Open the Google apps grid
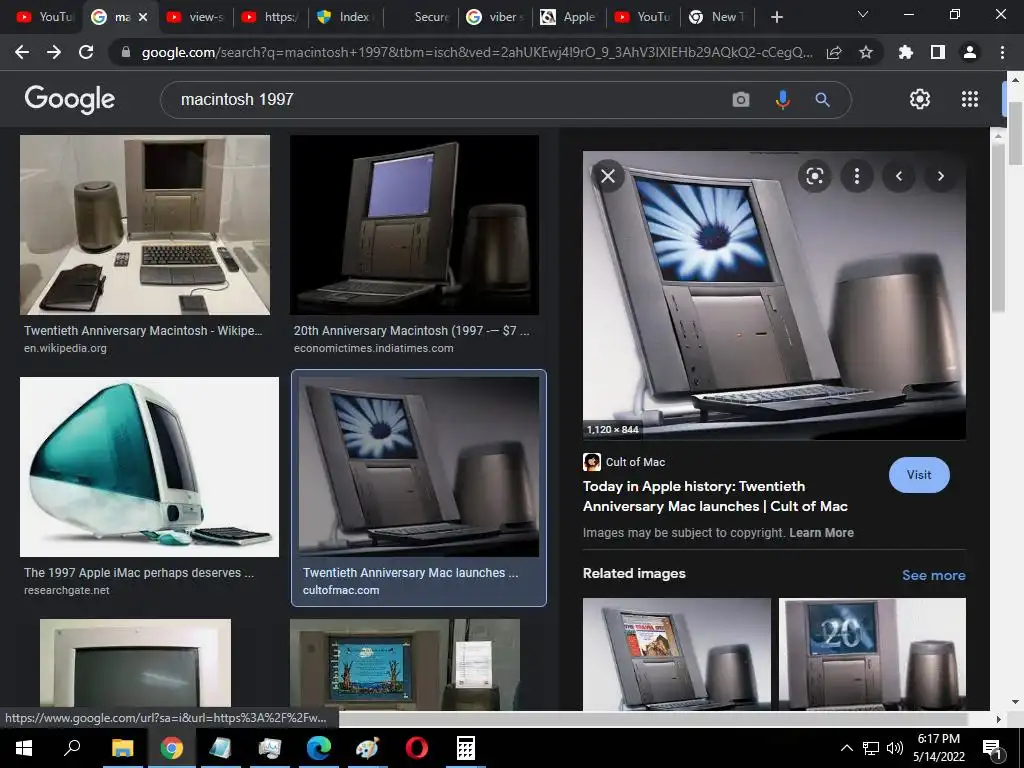The width and height of the screenshot is (1024, 768). [970, 99]
